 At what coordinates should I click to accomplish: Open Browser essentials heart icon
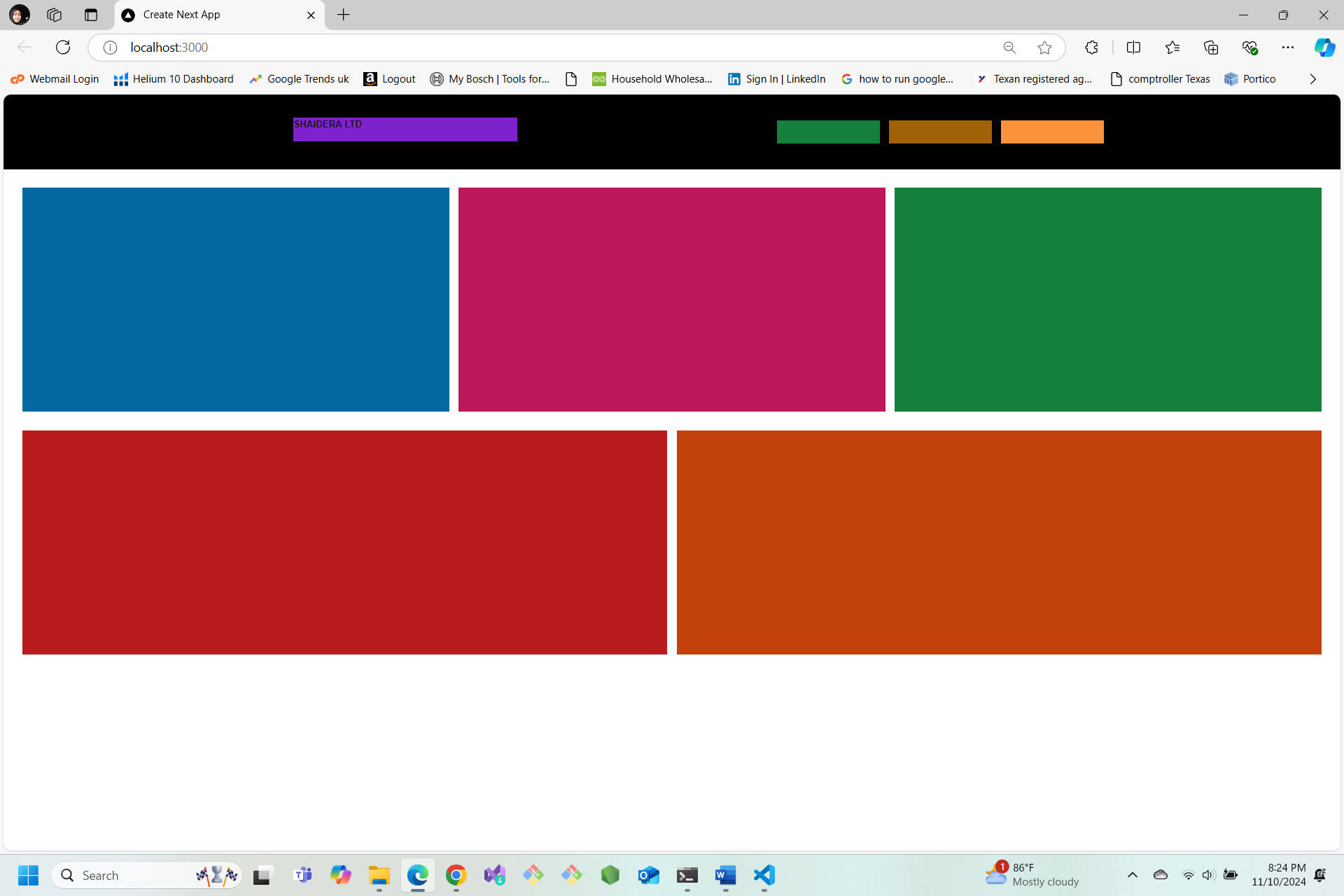1249,48
